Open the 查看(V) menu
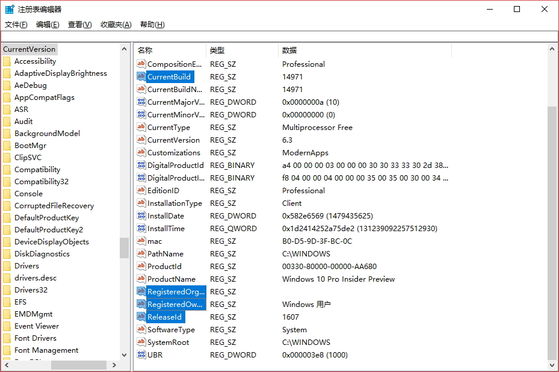Screen dimensions: 559x372 click(80, 25)
